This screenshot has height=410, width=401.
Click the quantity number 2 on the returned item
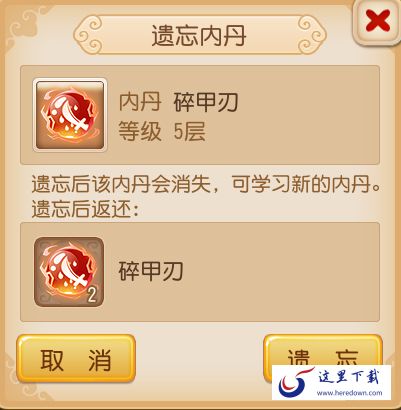[92, 295]
